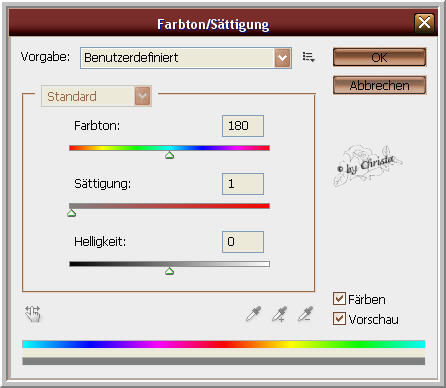The height and width of the screenshot is (388, 446).
Task: Expand the Standard color range dropdown
Action: (143, 96)
